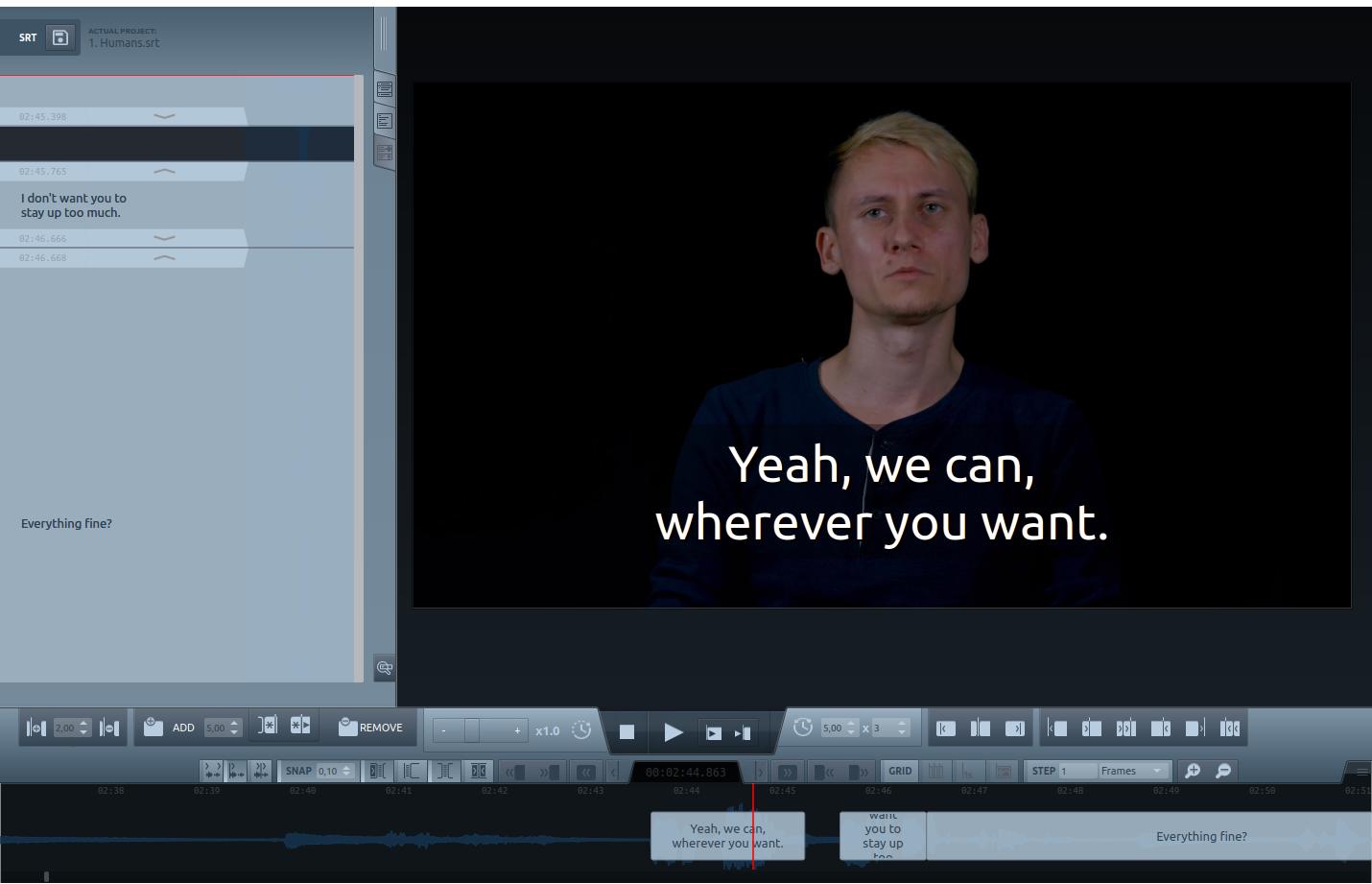The image size is (1372, 884).
Task: Save the SRT project with floppy icon
Action: (60, 37)
